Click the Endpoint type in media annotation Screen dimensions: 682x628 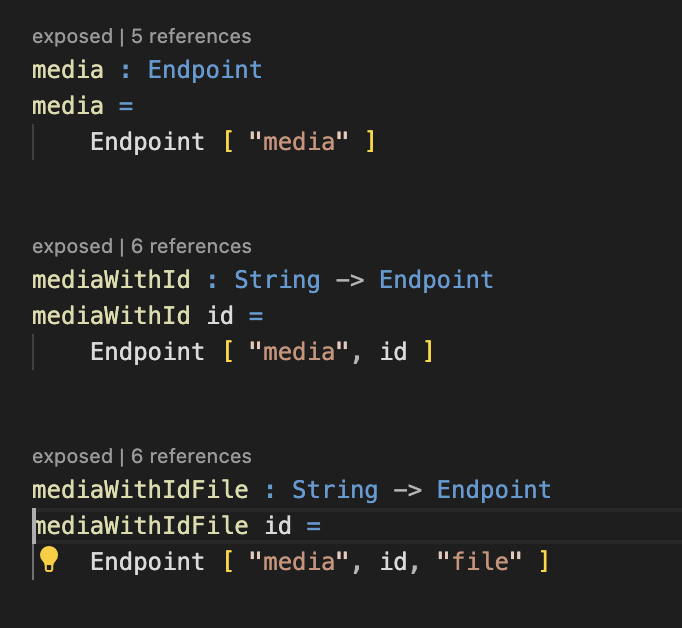(205, 70)
